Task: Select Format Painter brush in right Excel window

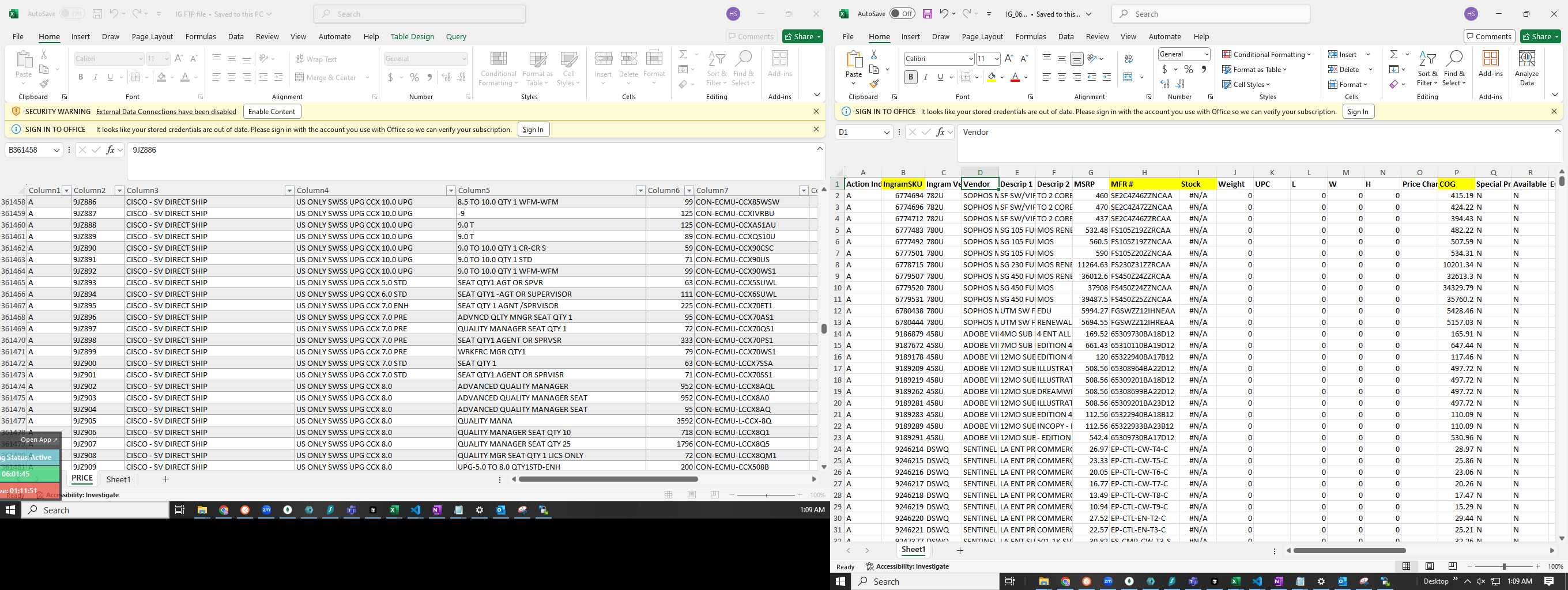Action: 874,84
